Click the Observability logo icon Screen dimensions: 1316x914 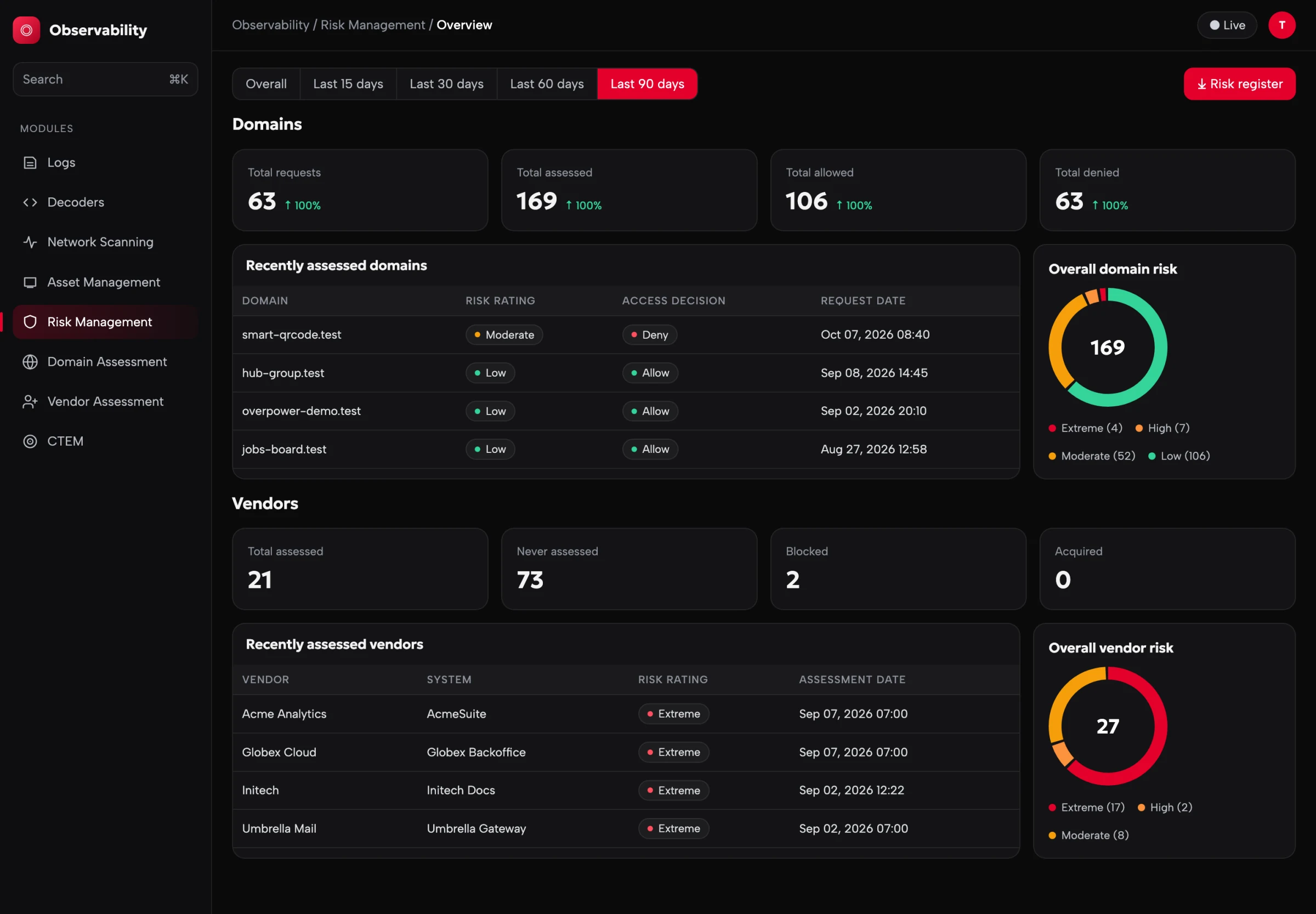click(26, 30)
